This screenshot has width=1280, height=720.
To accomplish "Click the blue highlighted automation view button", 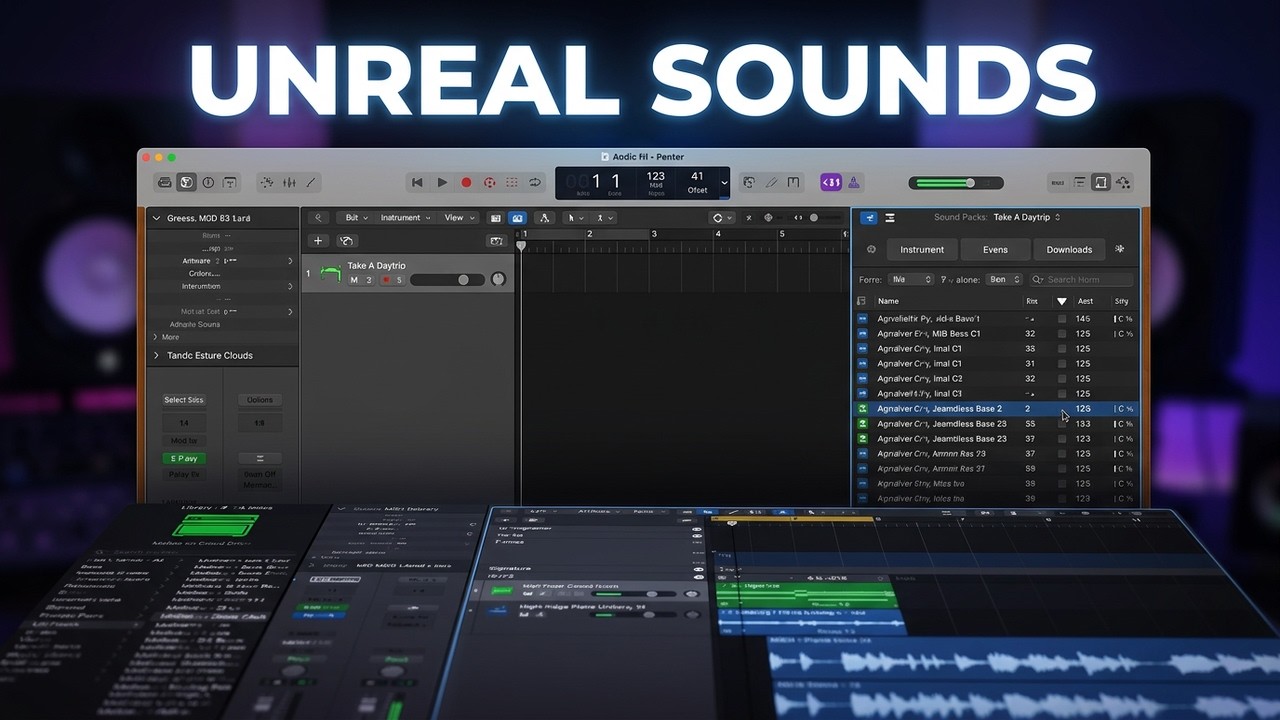I will click(517, 218).
